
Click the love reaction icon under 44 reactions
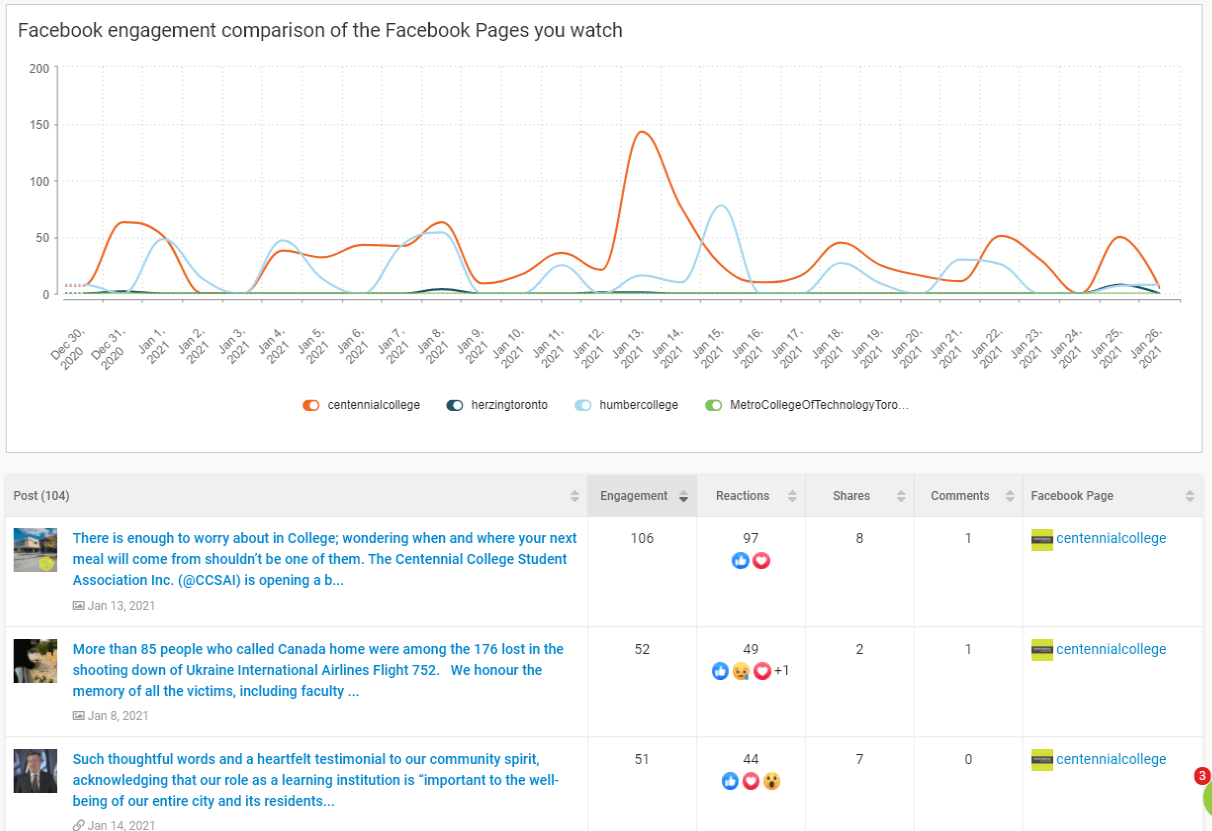pyautogui.click(x=751, y=781)
